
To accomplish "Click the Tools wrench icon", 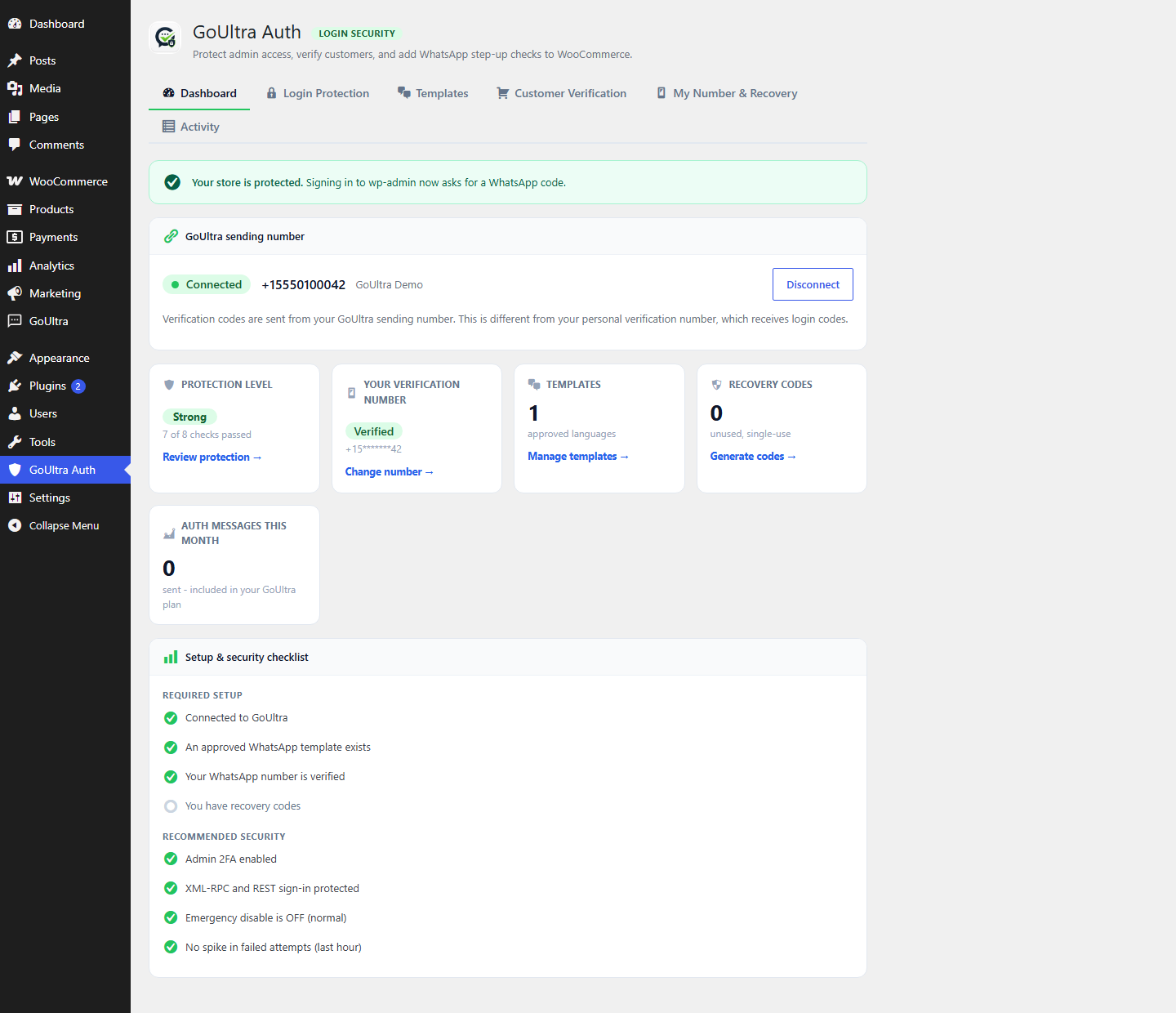I will pos(15,442).
